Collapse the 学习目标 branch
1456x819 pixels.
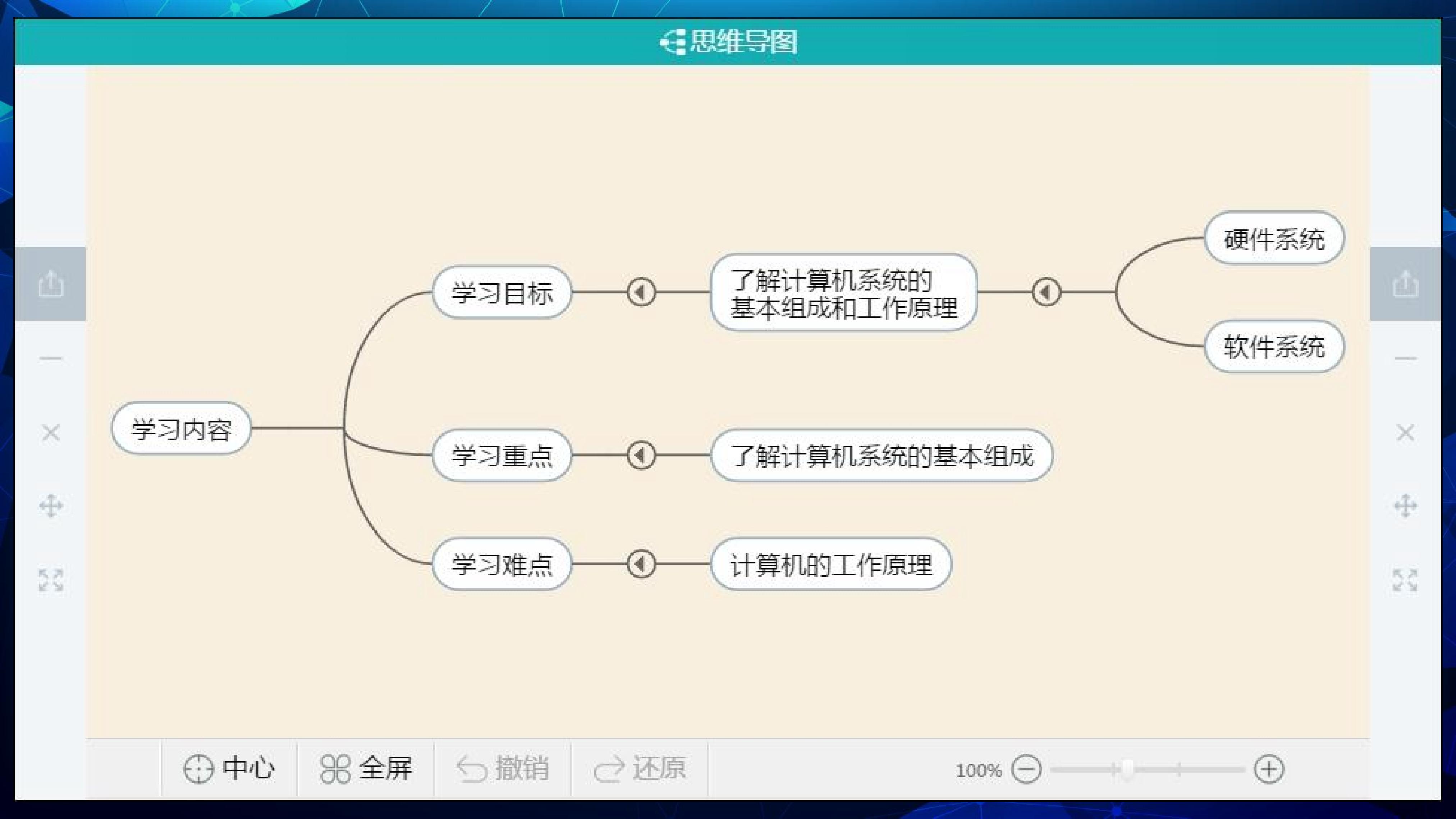641,292
